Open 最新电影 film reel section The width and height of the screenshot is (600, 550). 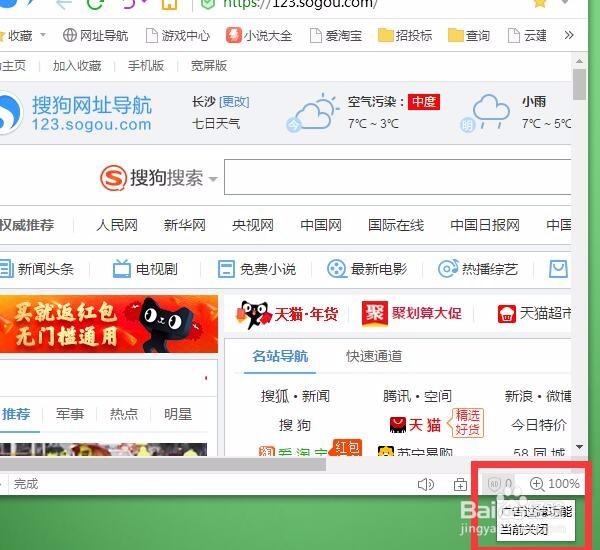(367, 269)
